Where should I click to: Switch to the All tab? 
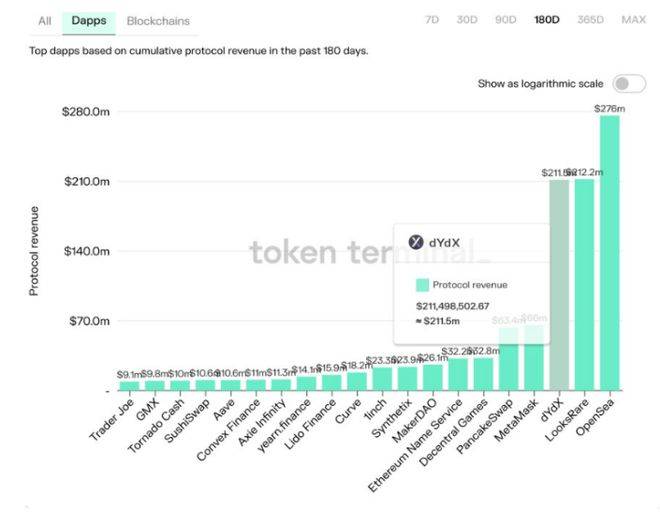(44, 20)
